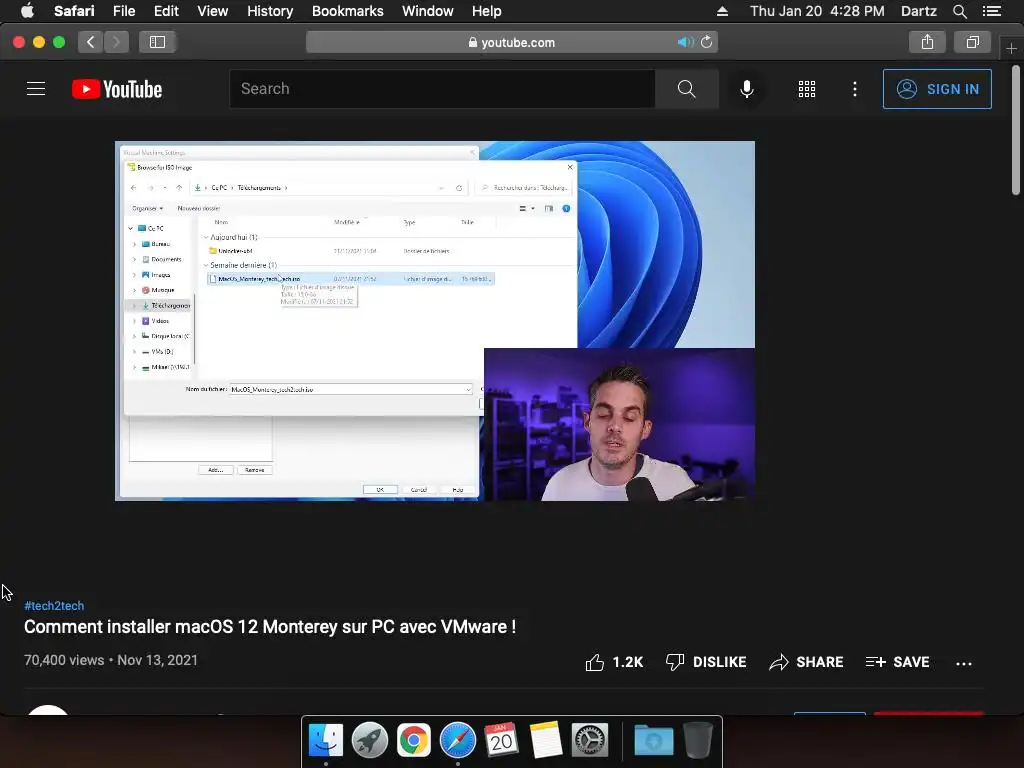Start voice search with microphone icon
The image size is (1024, 768).
coord(746,89)
